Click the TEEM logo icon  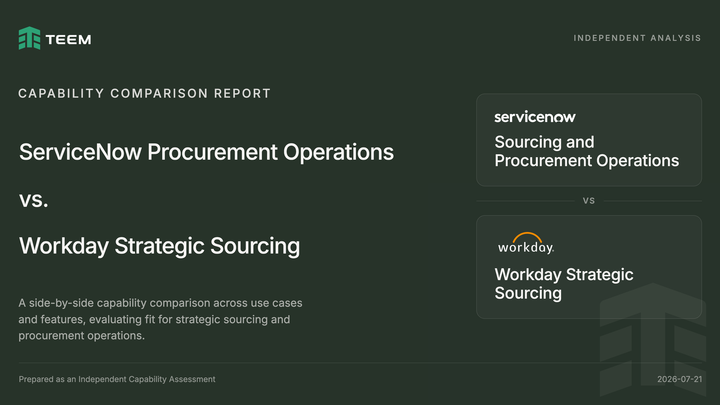[29, 38]
